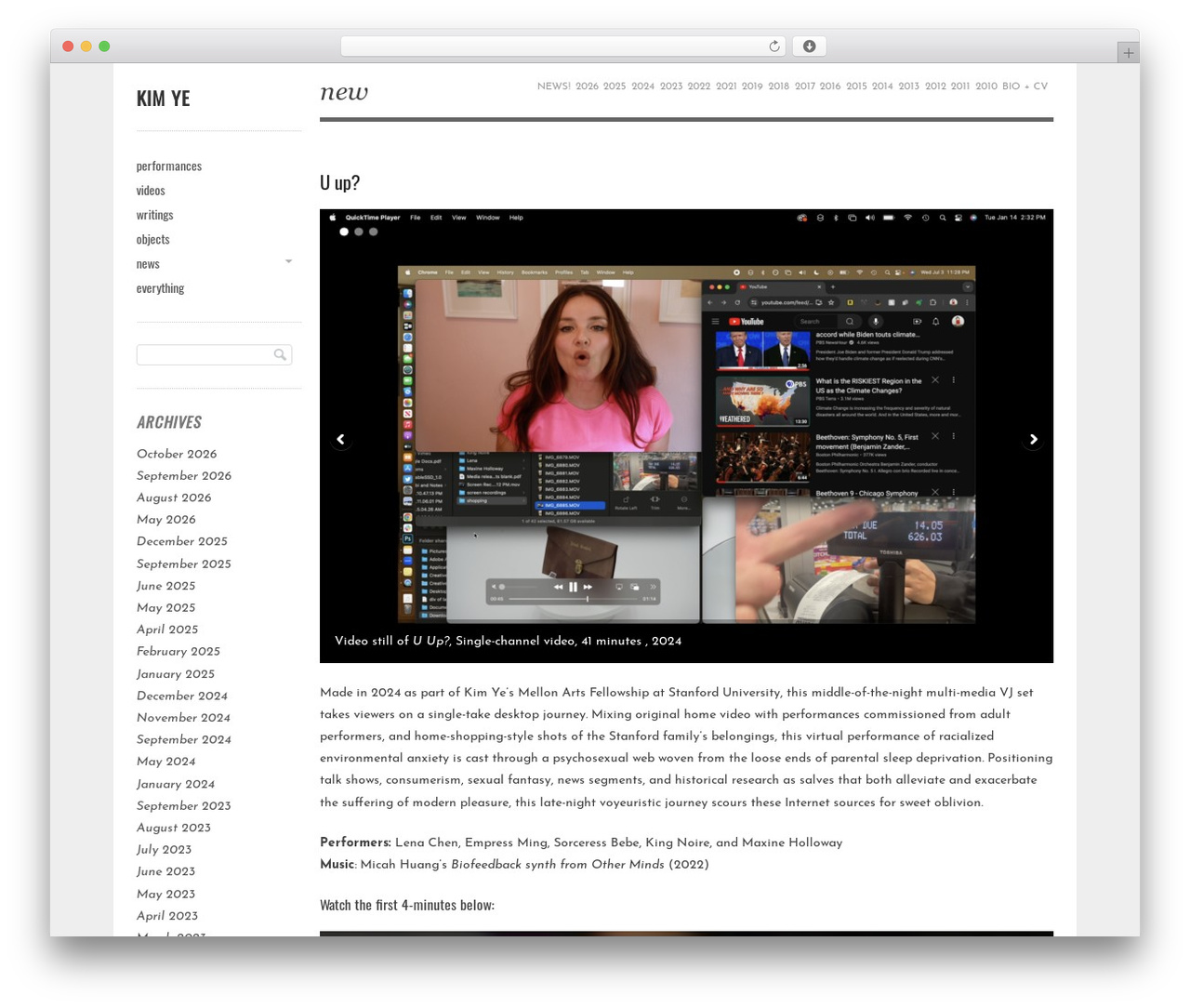
Task: Expand the news submenu arrow
Action: tap(288, 261)
